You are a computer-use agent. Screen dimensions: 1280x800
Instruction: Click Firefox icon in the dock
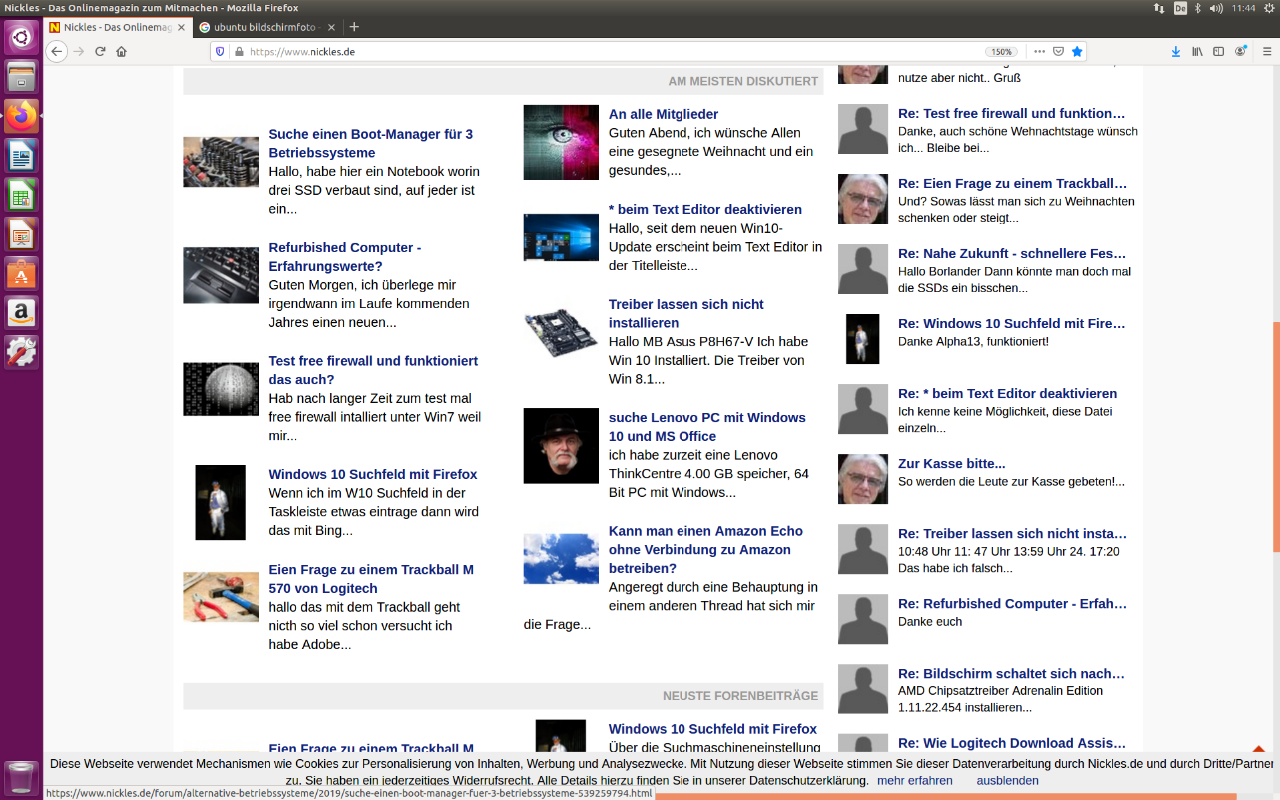click(x=21, y=116)
